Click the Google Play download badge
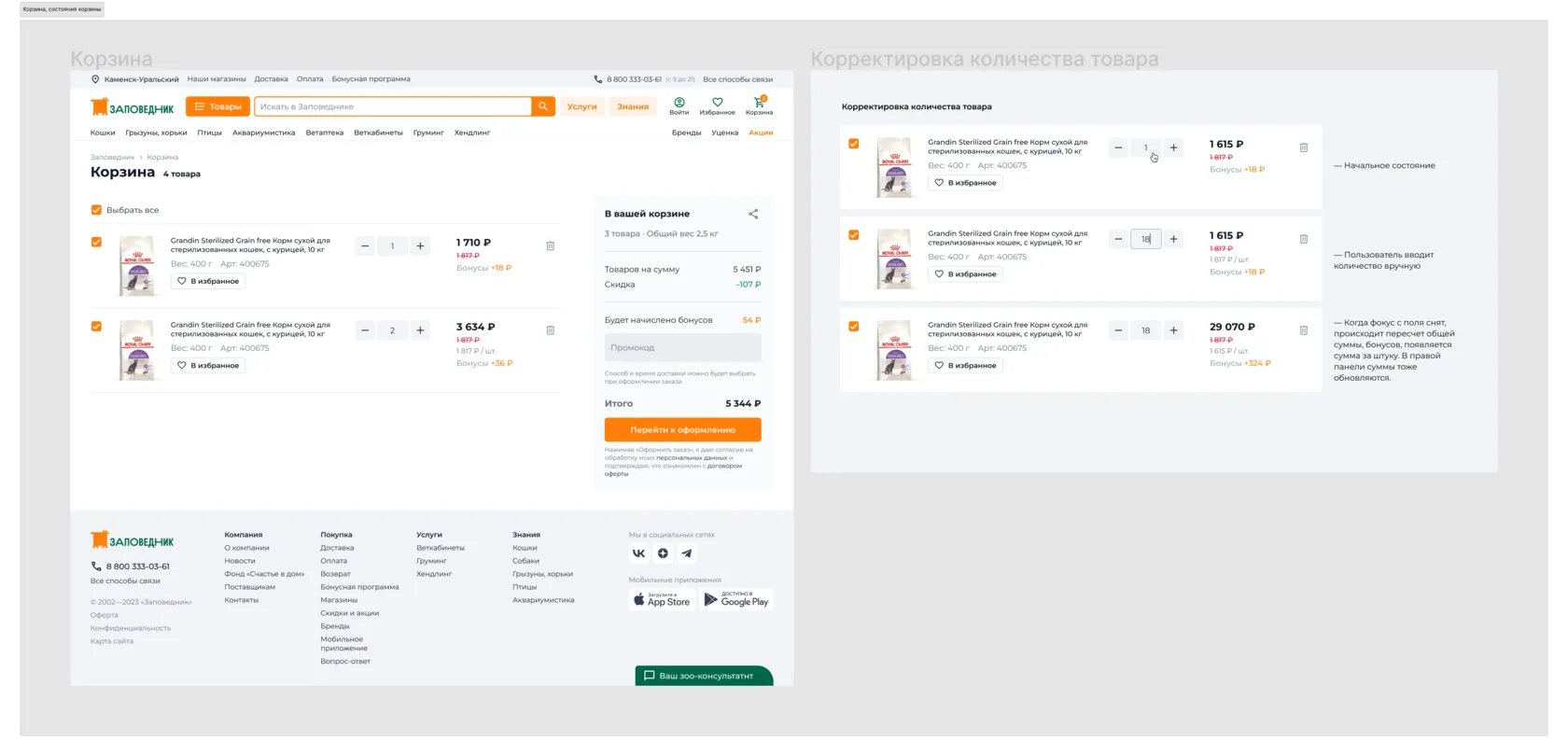 coord(736,599)
